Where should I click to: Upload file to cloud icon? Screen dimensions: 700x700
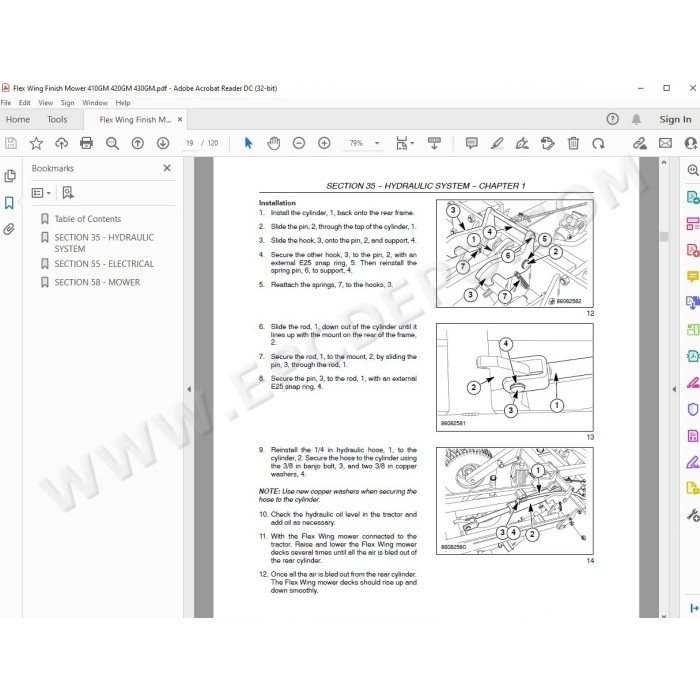pos(61,143)
